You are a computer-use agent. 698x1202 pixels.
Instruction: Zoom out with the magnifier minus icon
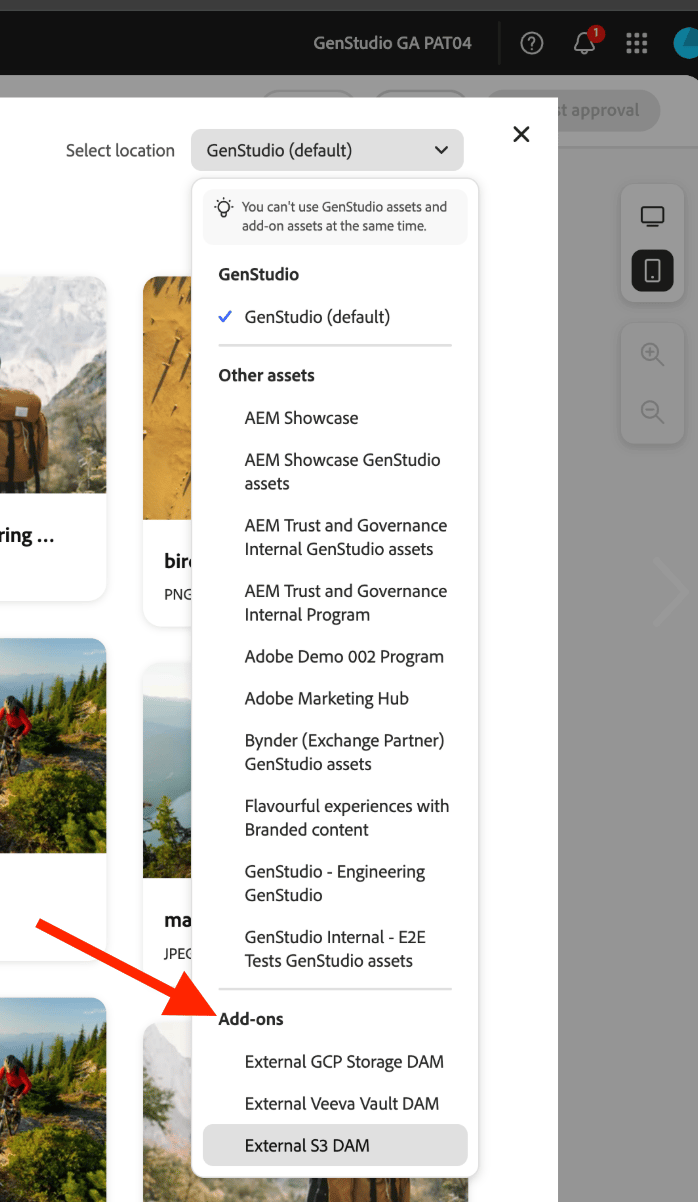pos(653,411)
